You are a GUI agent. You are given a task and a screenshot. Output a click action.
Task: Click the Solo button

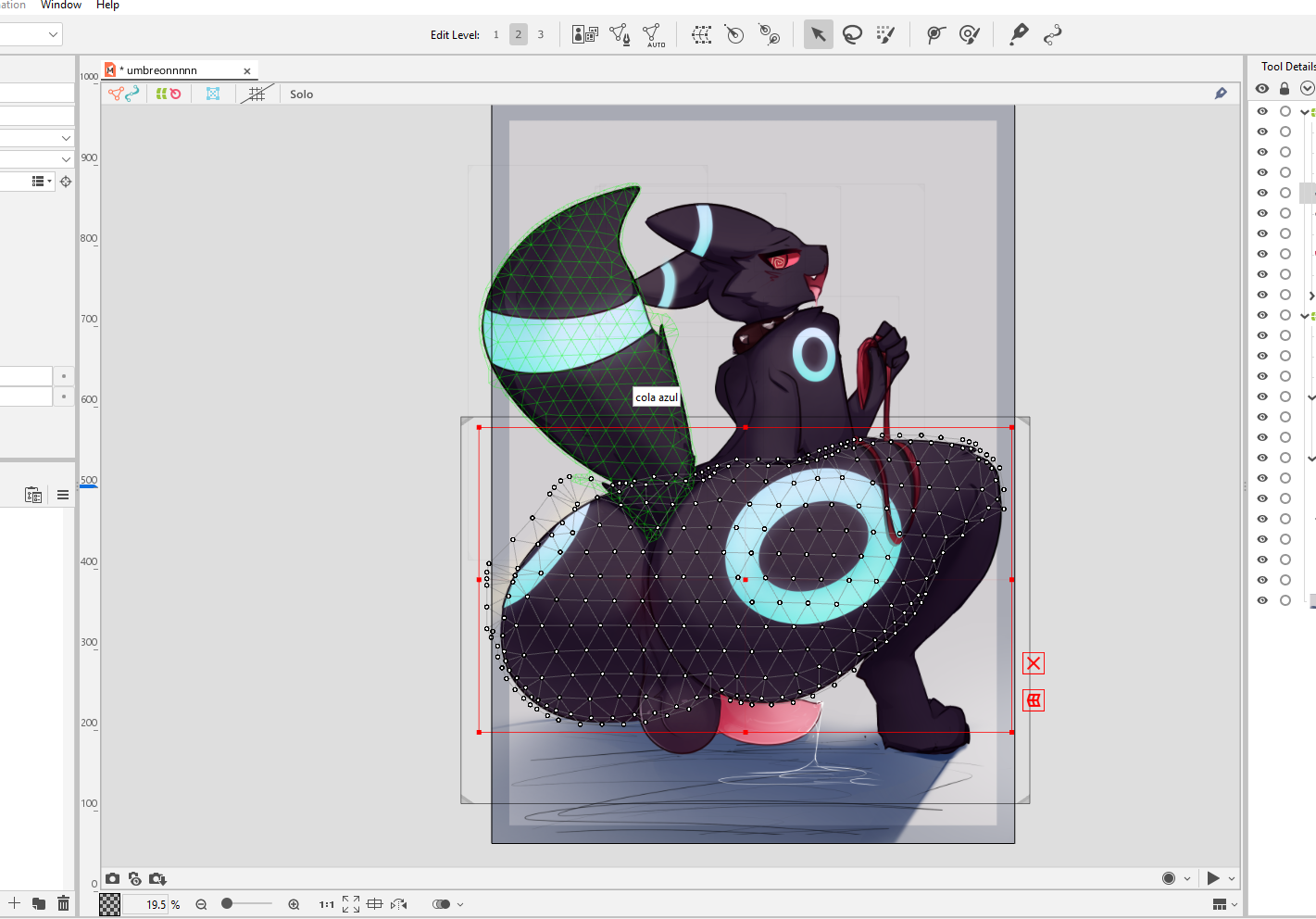(302, 94)
